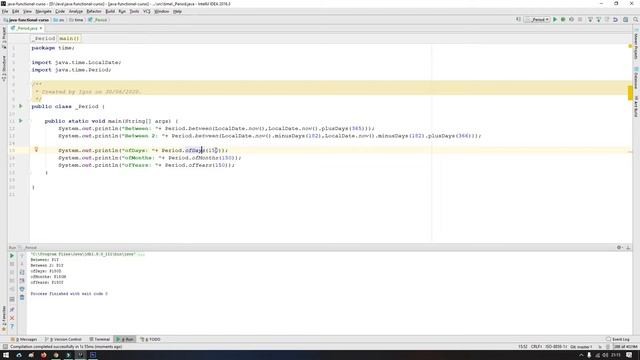Open CRLF line separator selector in status bar
This screenshot has height=360, width=640.
coord(536,347)
